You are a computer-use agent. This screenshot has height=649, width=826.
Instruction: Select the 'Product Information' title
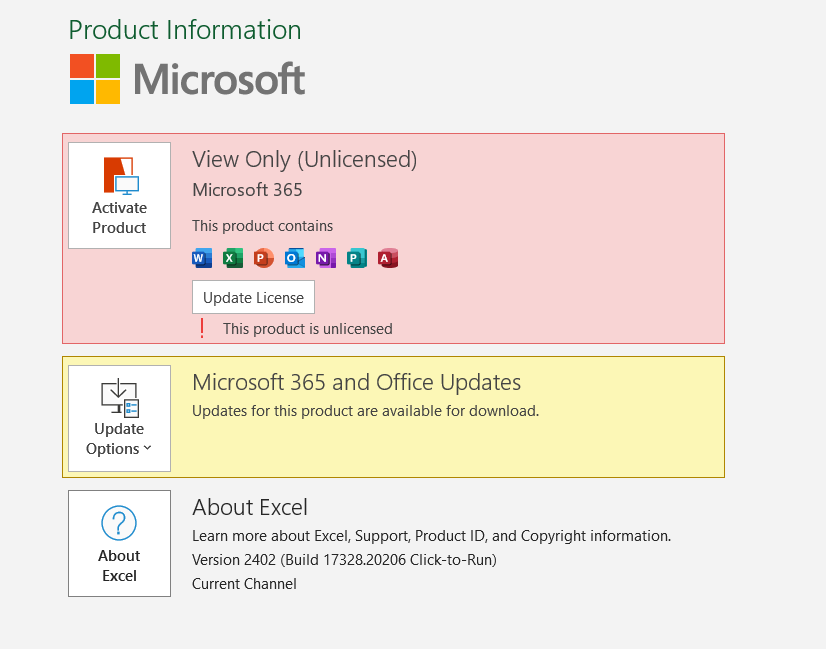[x=185, y=30]
